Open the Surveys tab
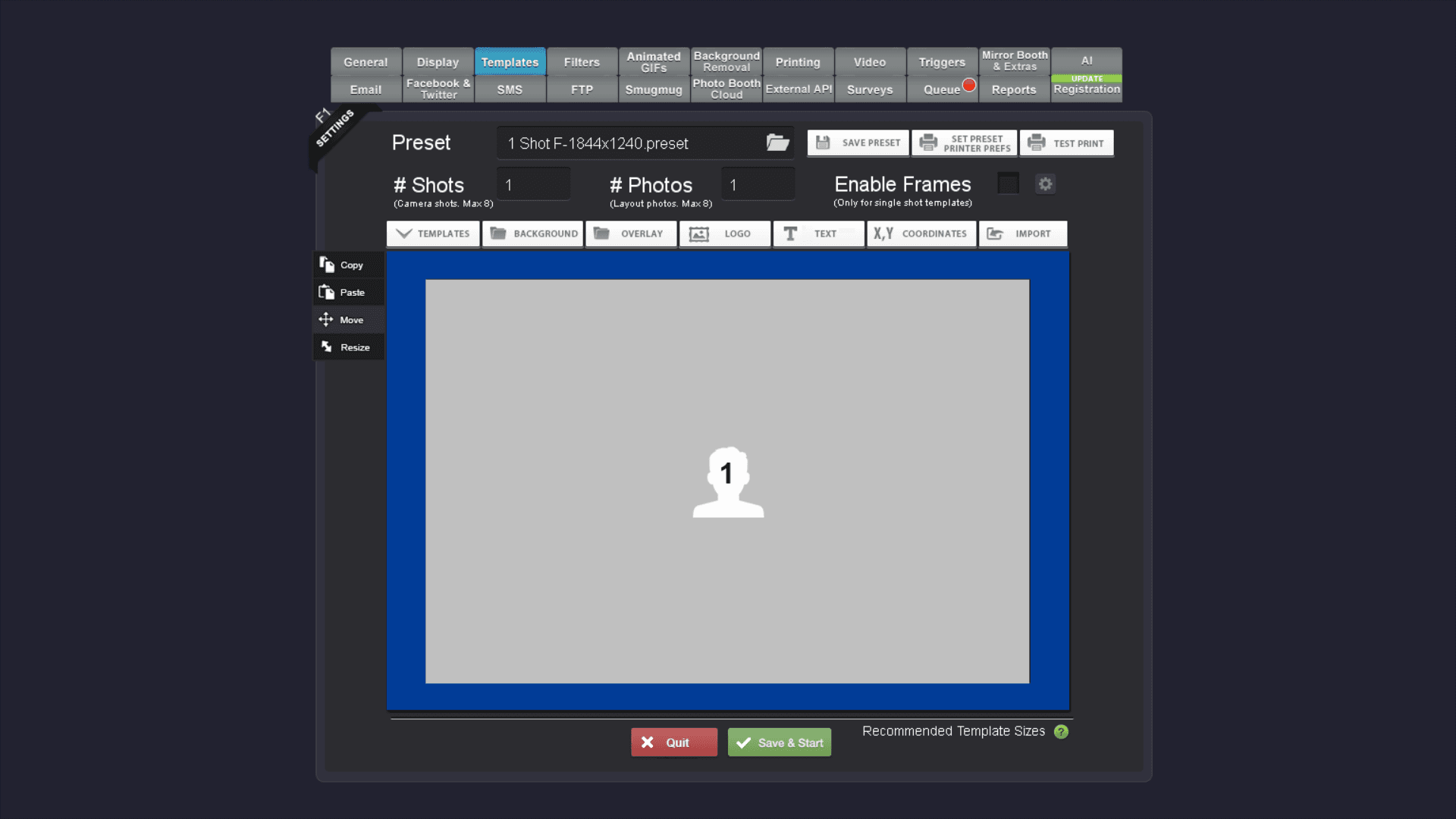The image size is (1456, 819). click(x=870, y=89)
